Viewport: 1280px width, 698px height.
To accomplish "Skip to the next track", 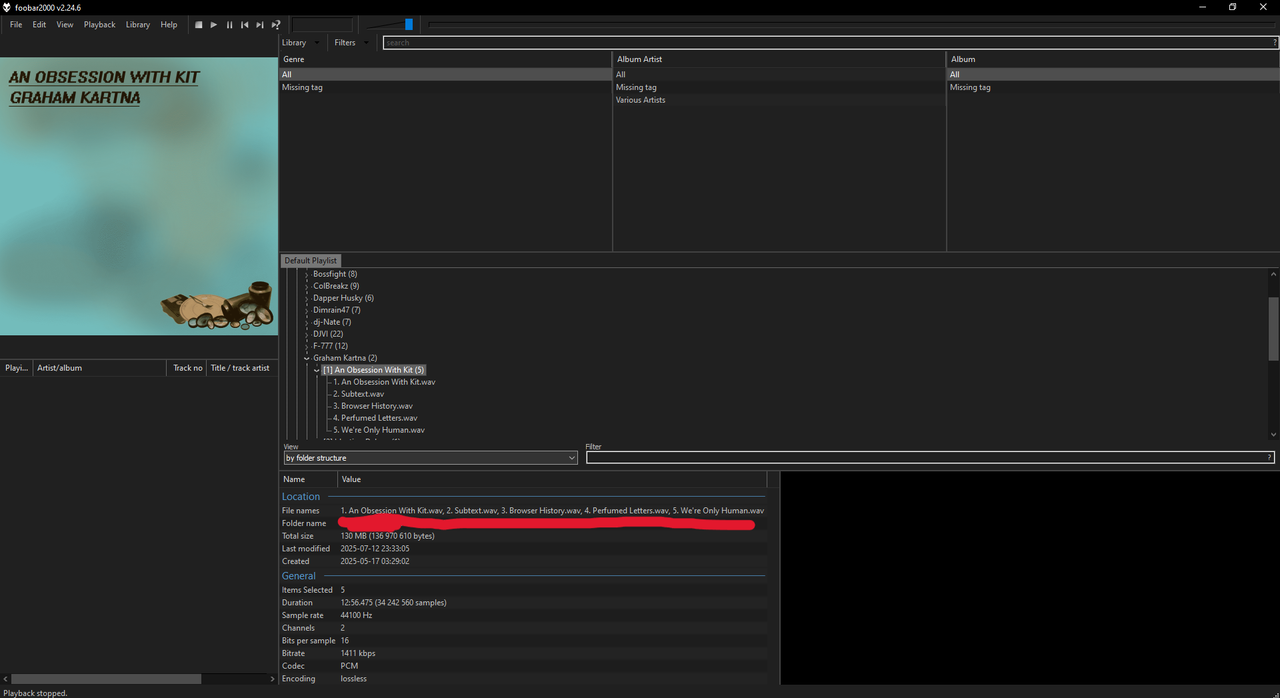I will pos(260,25).
